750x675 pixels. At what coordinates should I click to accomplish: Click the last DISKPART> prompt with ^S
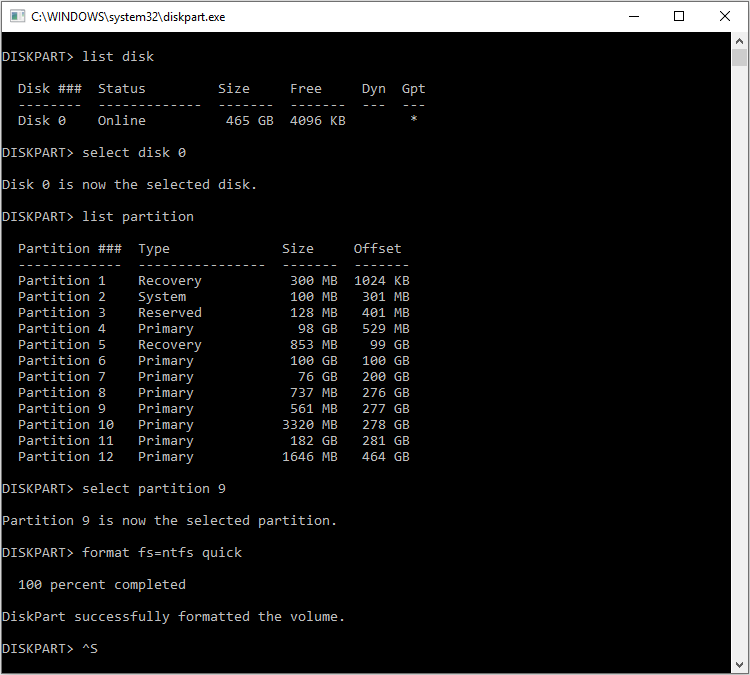(x=50, y=649)
